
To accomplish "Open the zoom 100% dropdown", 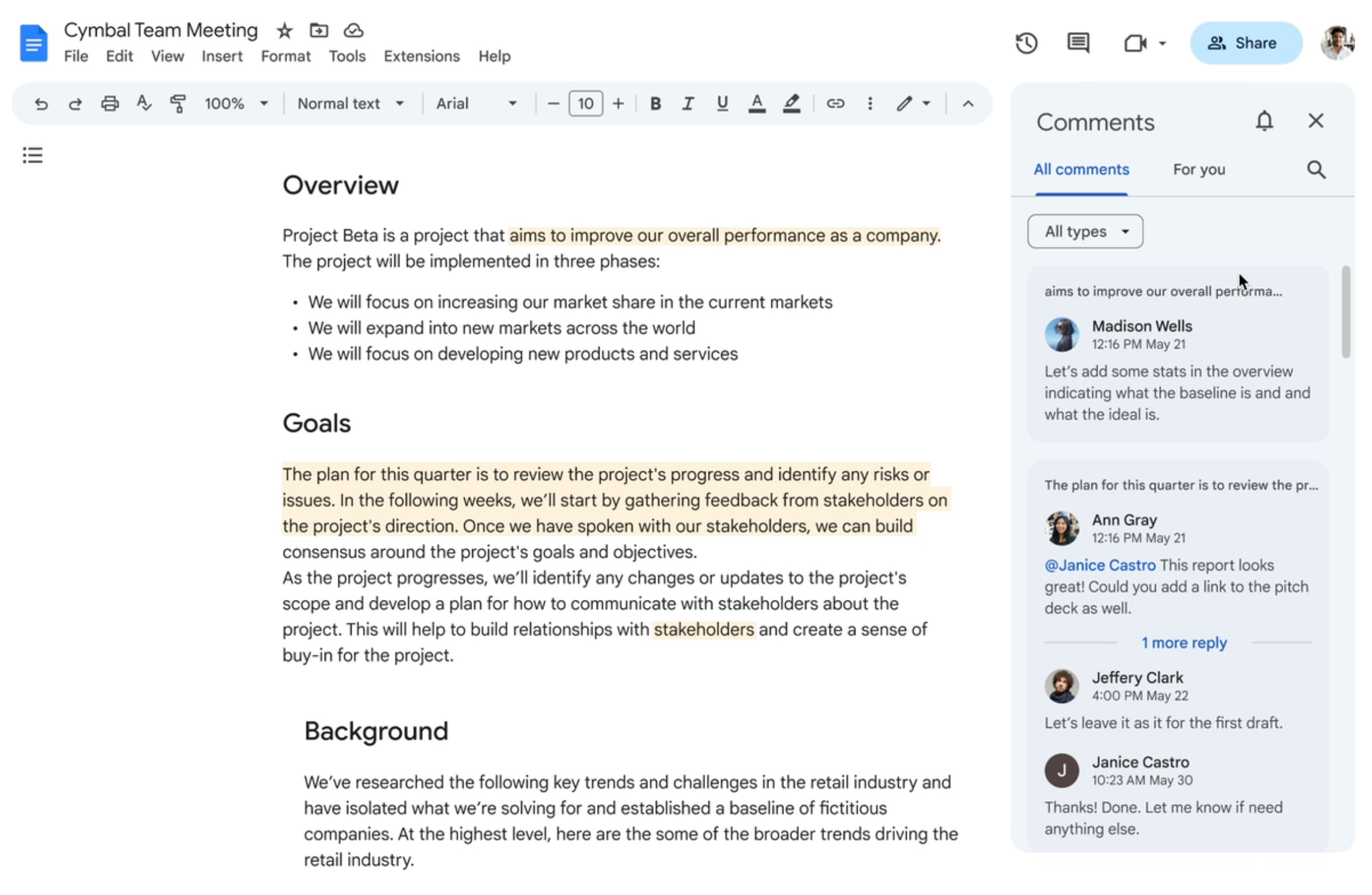I will click(x=236, y=104).
